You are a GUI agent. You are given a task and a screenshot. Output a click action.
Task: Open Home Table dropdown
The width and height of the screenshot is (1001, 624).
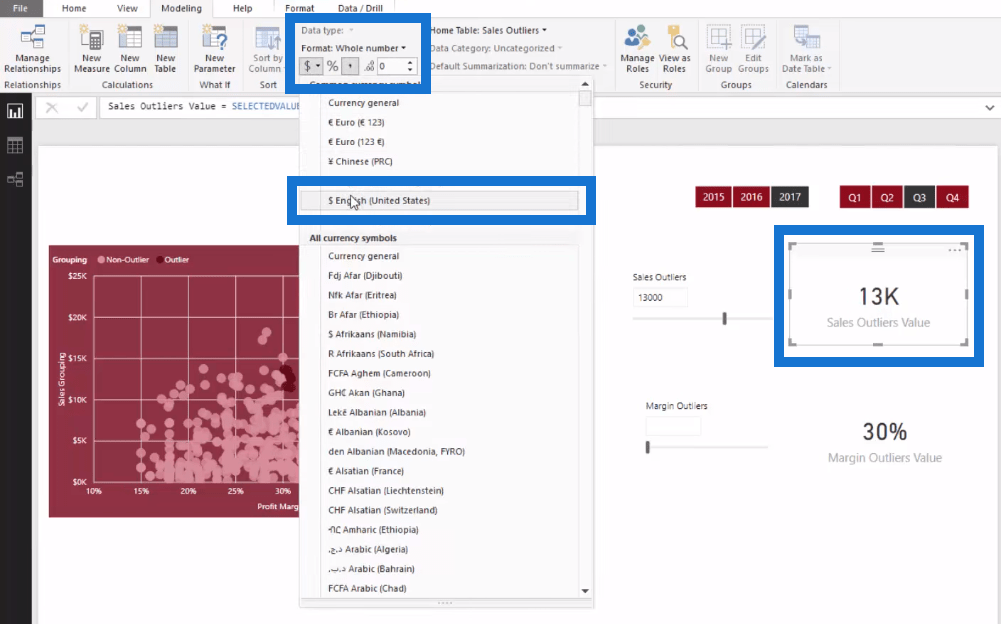[488, 30]
